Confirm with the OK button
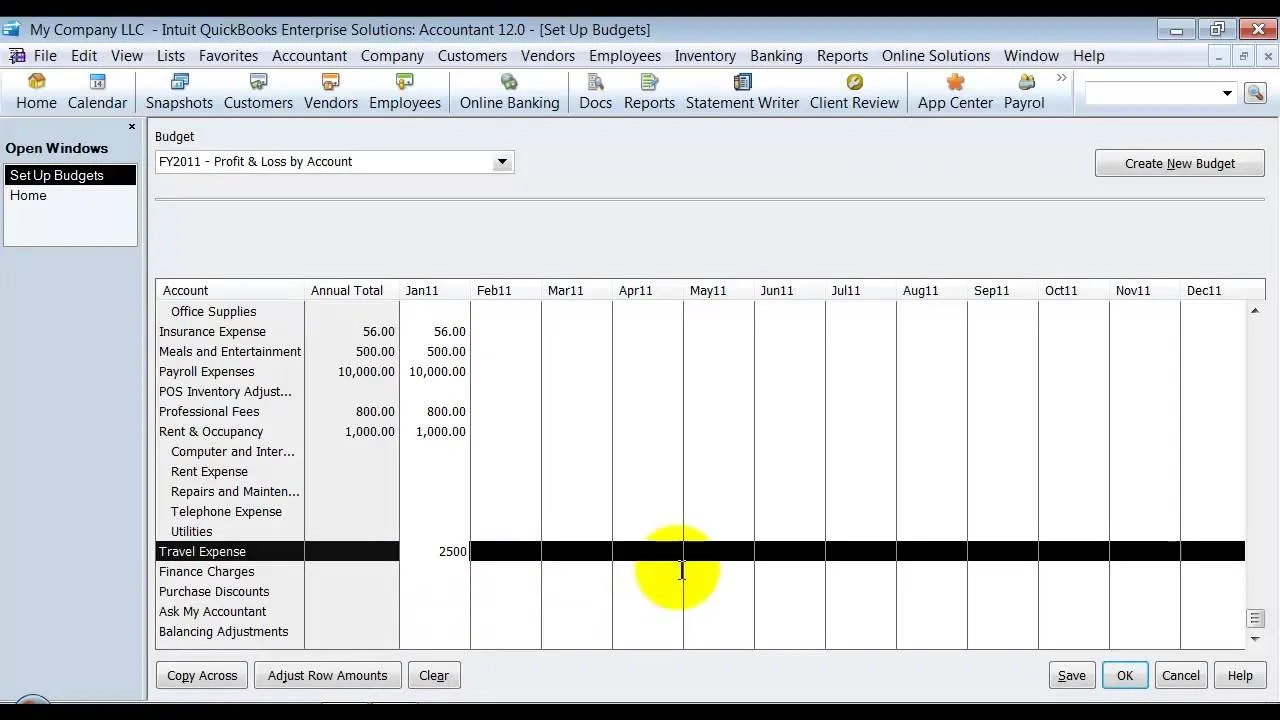The height and width of the screenshot is (720, 1280). click(x=1124, y=675)
